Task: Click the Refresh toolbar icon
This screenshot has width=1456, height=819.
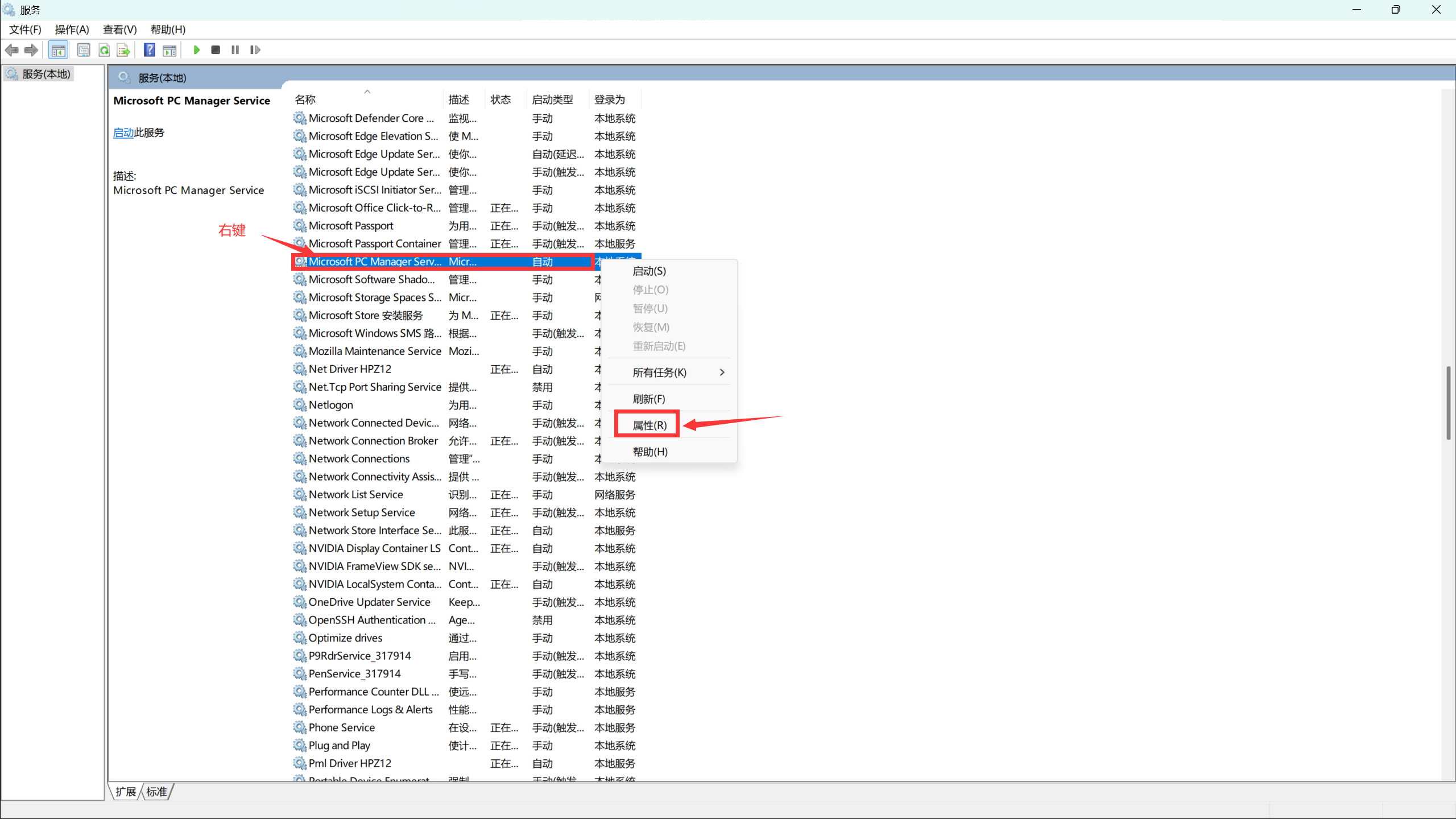Action: coord(104,51)
